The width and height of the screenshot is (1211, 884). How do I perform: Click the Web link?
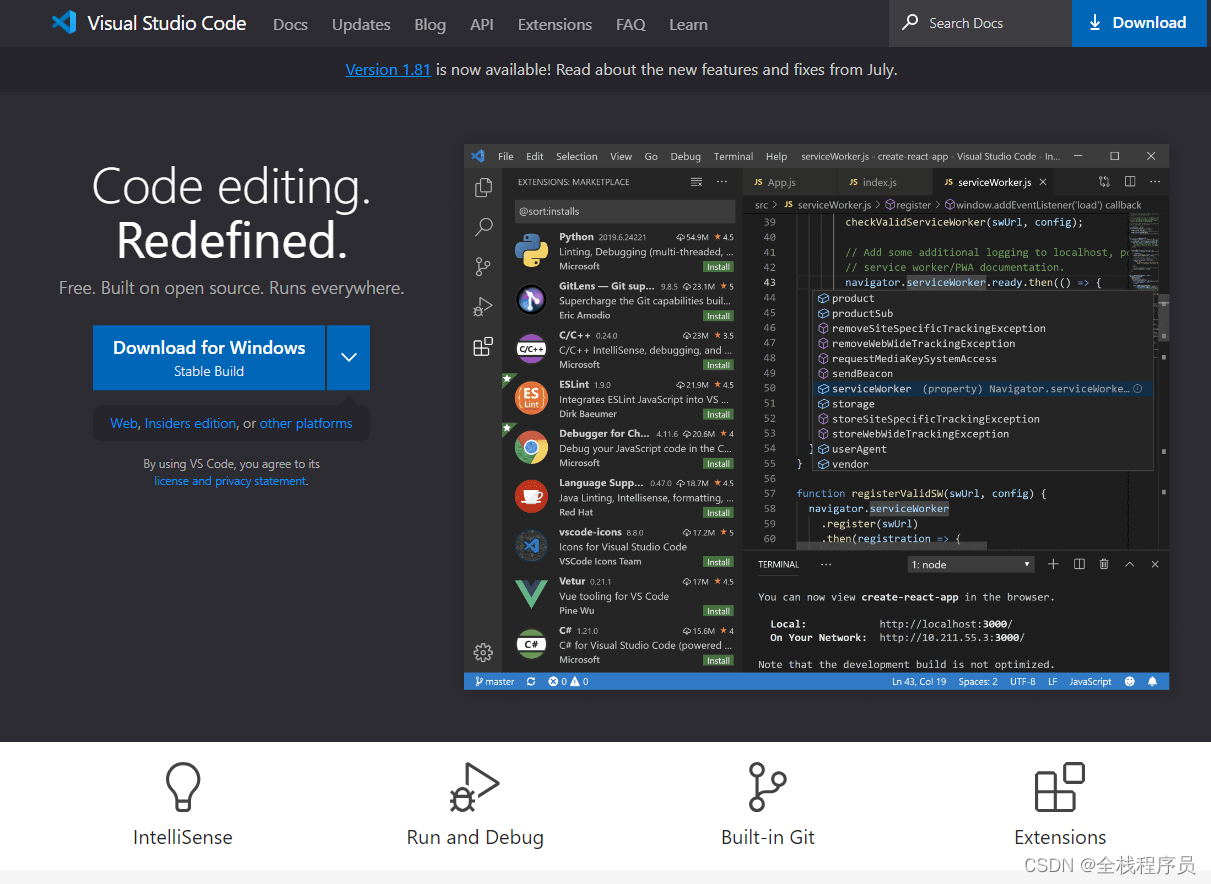(124, 423)
